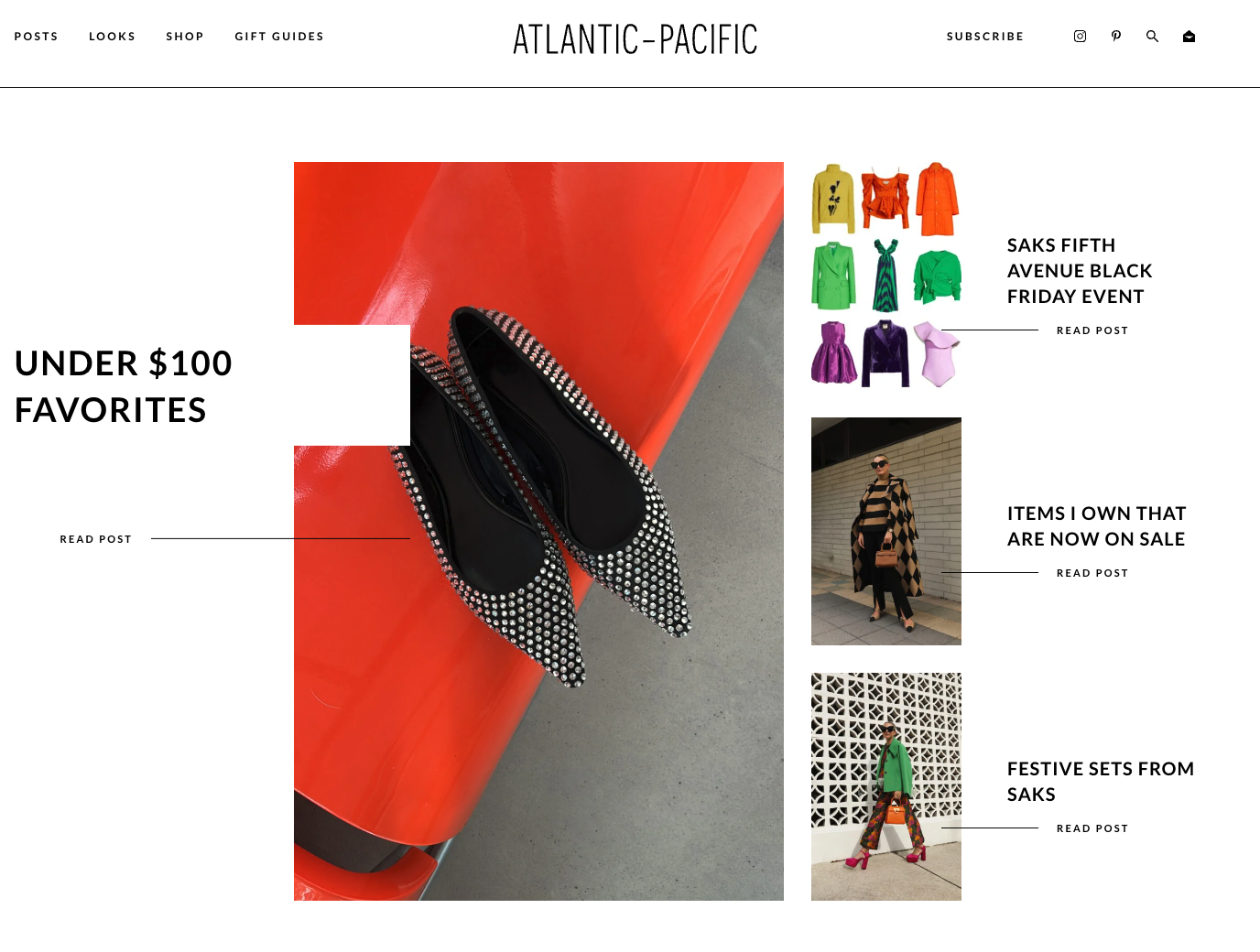Read post for Under $100 Favorites
Screen dimensions: 1260x952
96,539
